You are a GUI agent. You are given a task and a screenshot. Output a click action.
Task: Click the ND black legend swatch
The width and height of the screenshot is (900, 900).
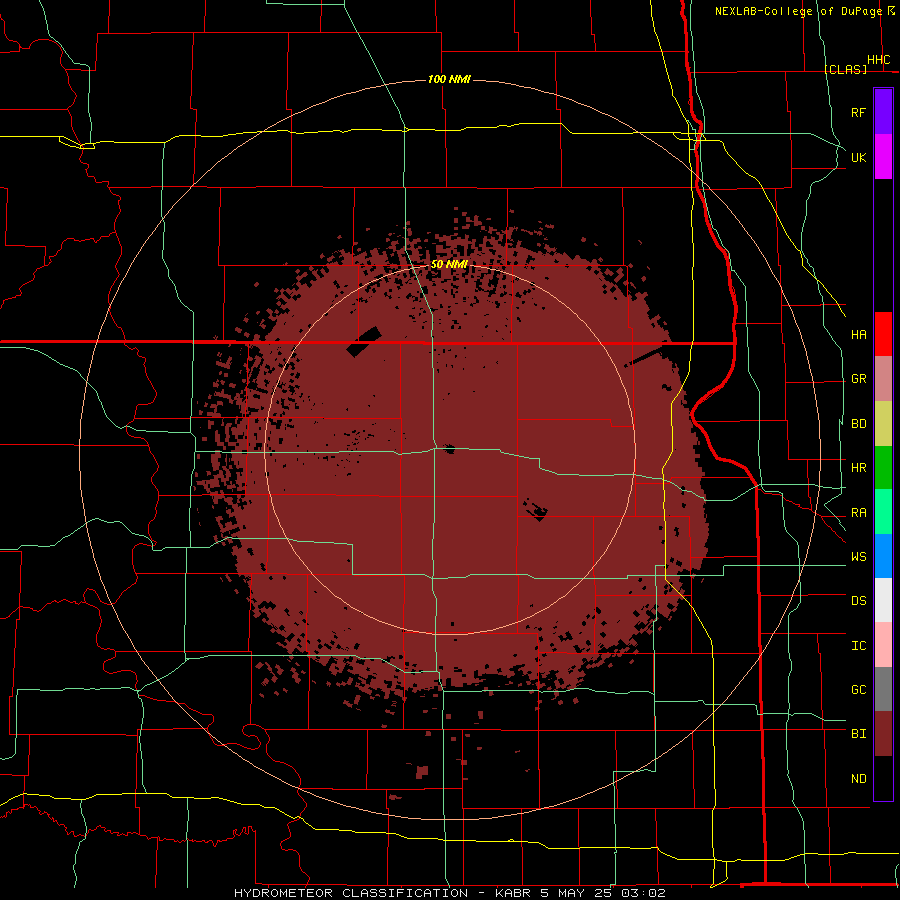point(883,778)
